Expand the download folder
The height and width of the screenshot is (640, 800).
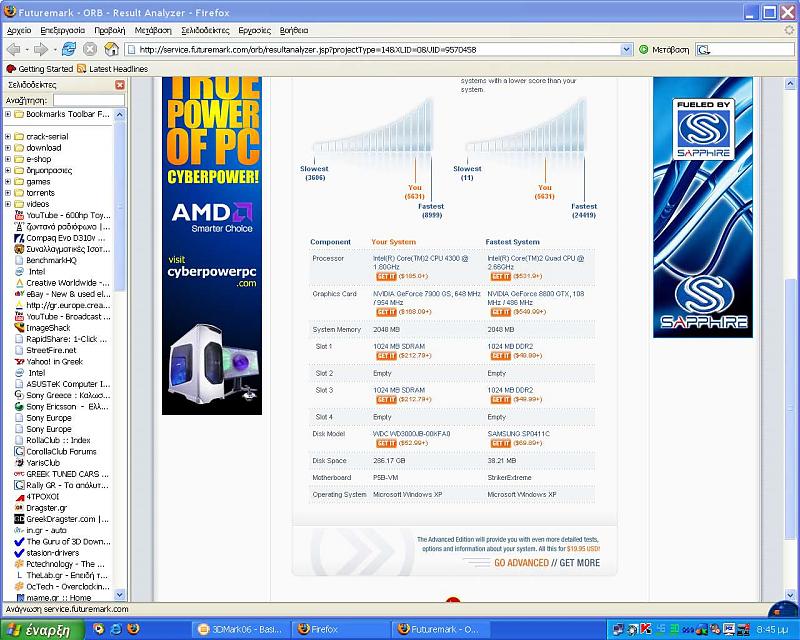point(8,147)
